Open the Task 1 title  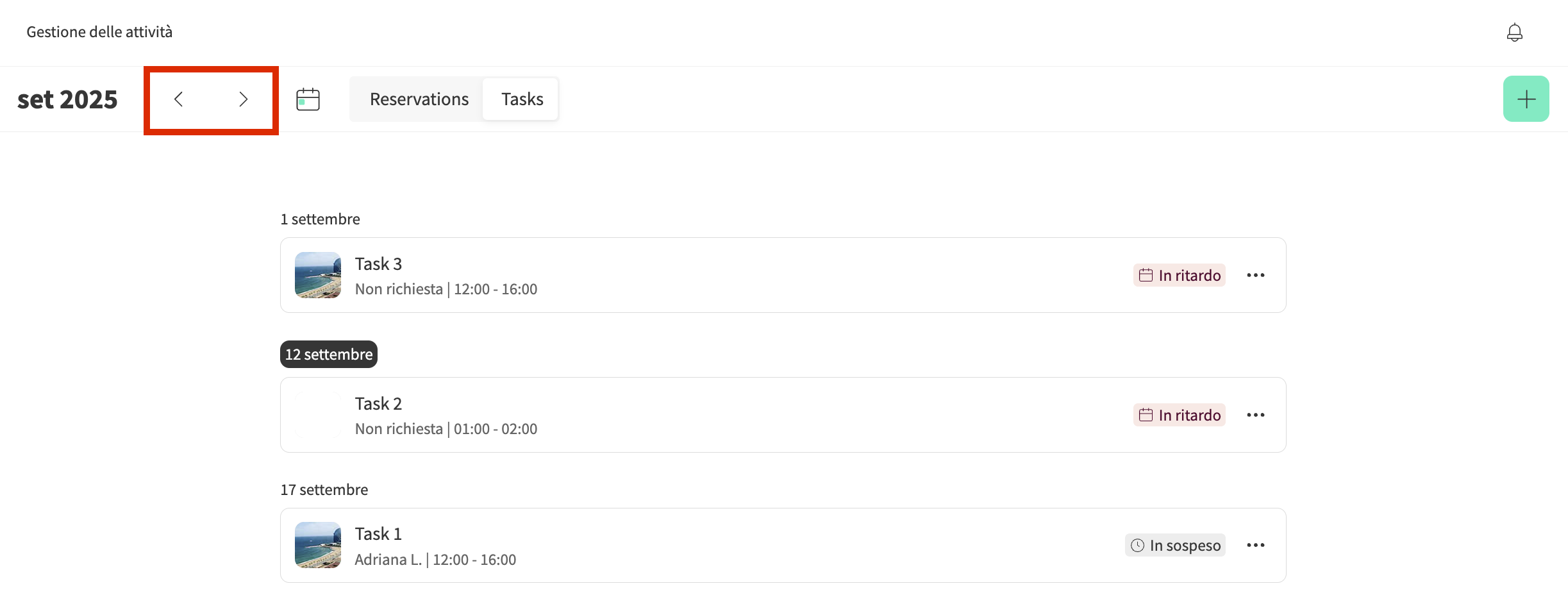tap(378, 533)
